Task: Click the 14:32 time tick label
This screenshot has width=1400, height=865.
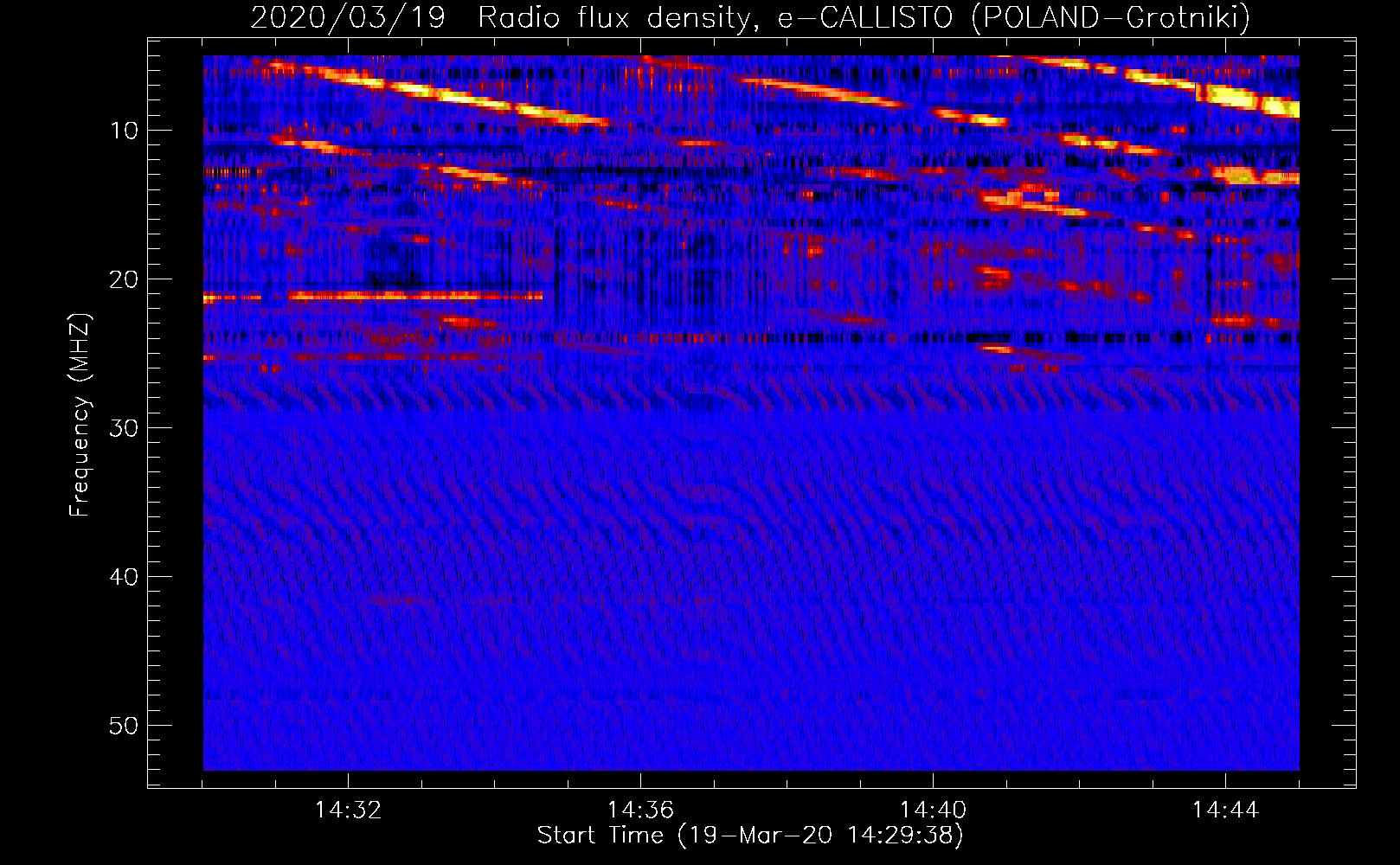Action: click(348, 811)
